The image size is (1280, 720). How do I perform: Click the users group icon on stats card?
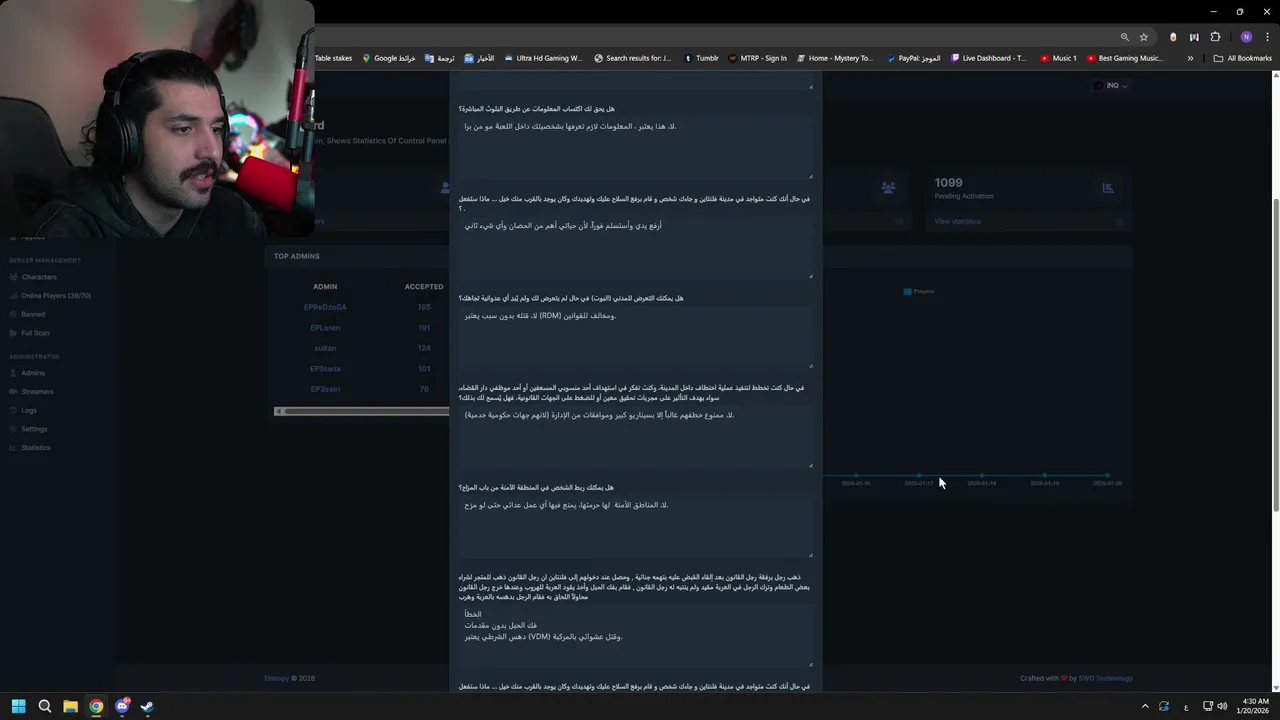(888, 188)
